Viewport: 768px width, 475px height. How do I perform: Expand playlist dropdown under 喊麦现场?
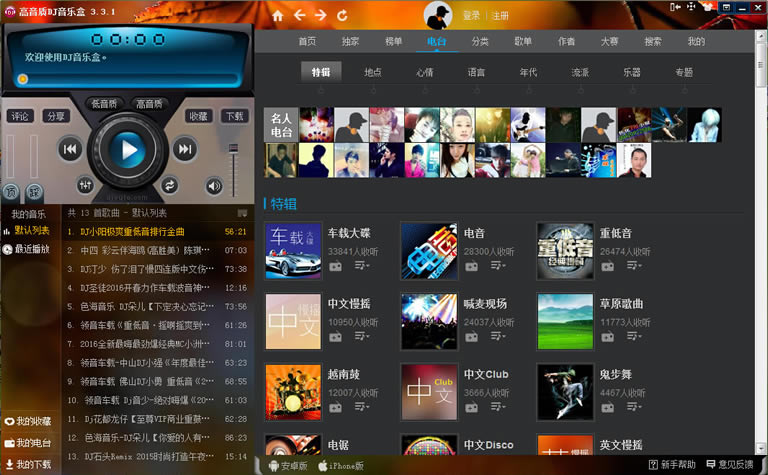point(498,336)
